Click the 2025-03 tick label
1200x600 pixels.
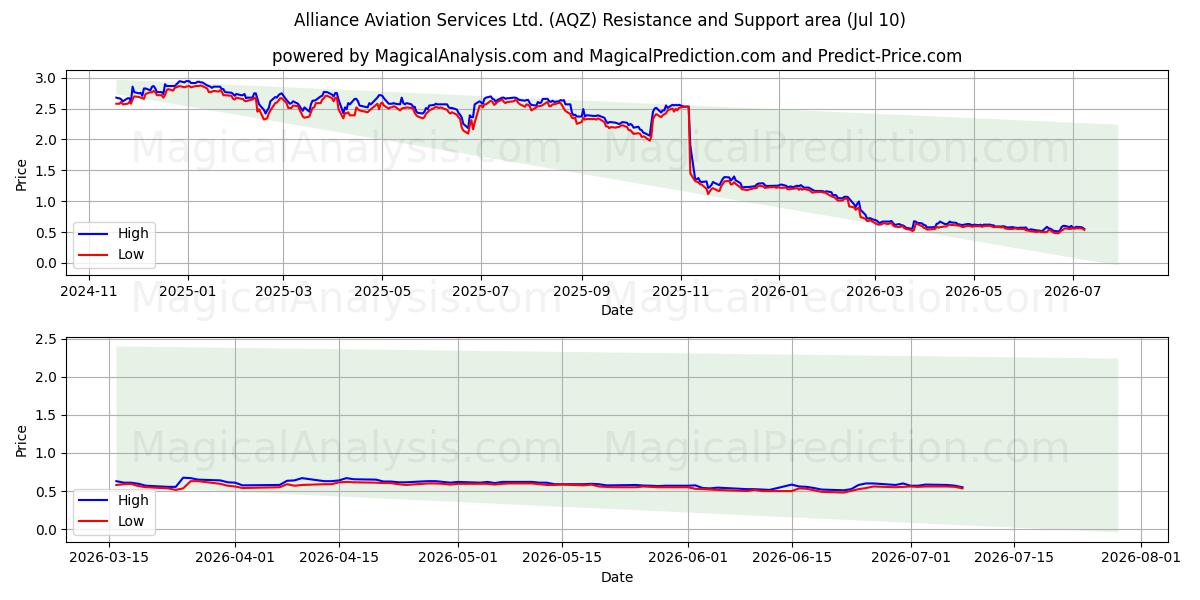click(283, 291)
